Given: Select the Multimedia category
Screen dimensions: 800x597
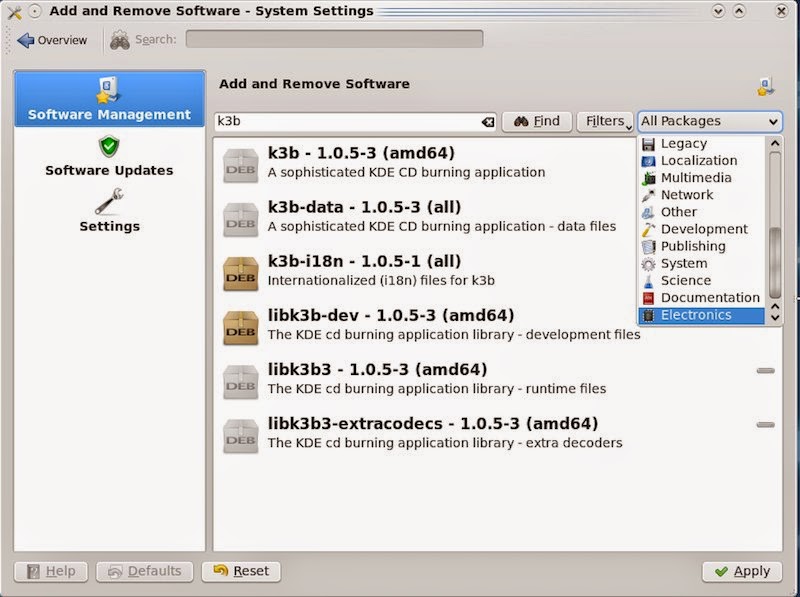Looking at the screenshot, I should [x=701, y=178].
